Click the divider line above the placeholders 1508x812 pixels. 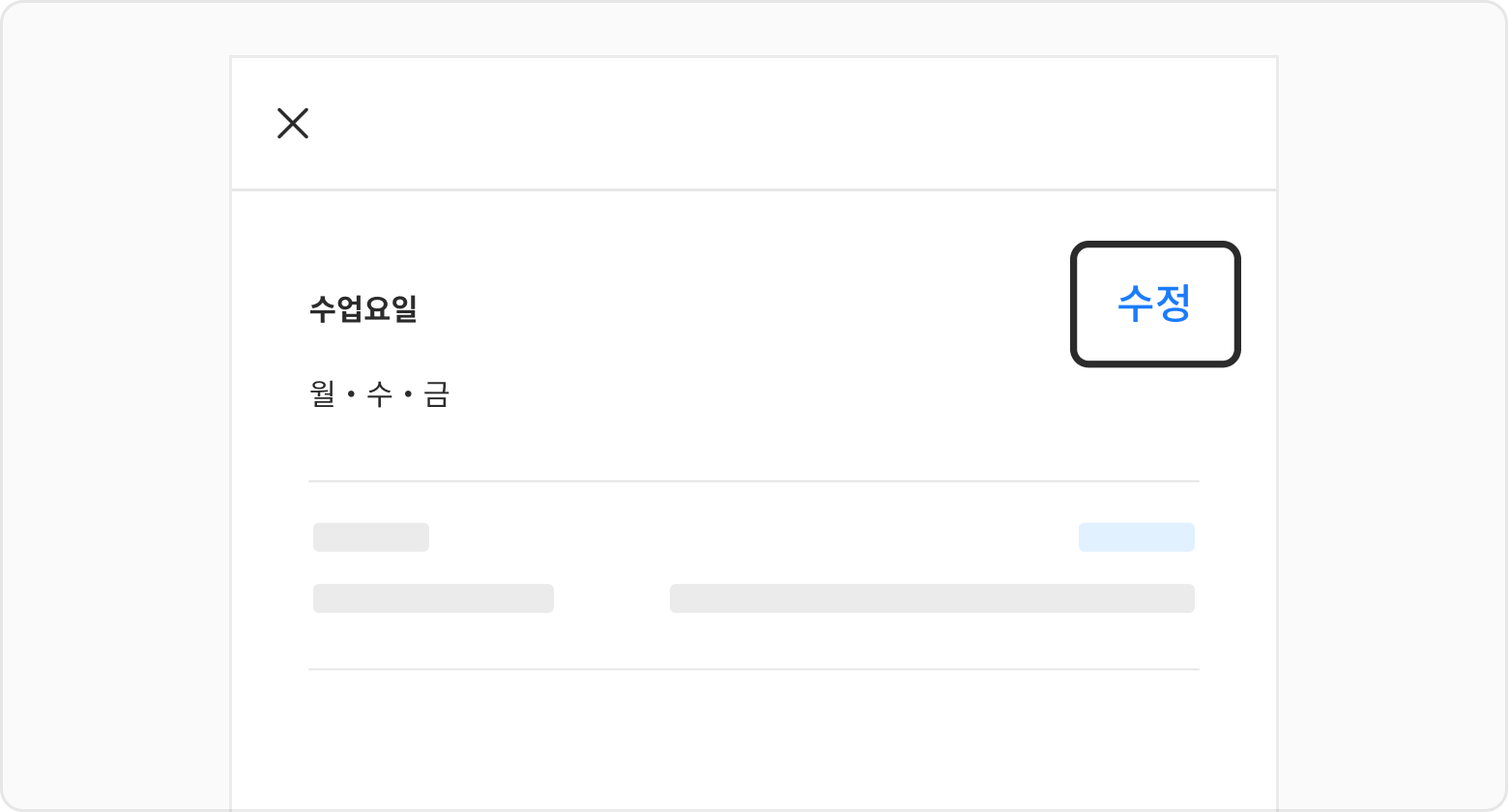click(x=754, y=480)
